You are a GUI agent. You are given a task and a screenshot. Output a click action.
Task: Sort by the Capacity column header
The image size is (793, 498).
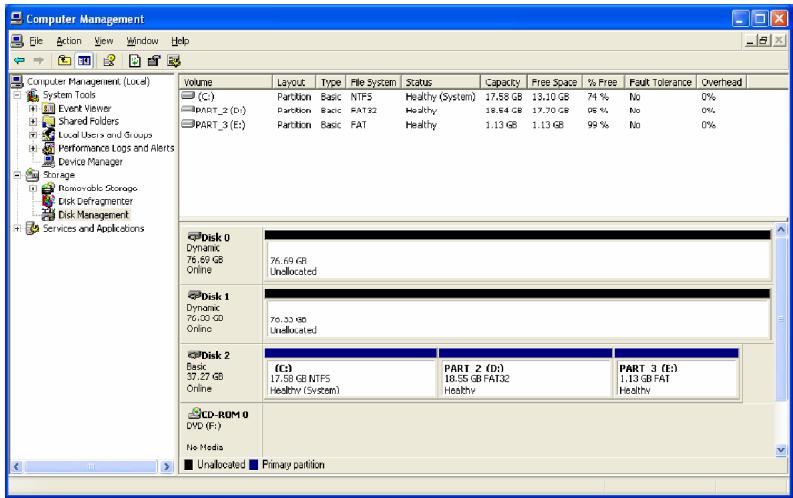point(503,82)
